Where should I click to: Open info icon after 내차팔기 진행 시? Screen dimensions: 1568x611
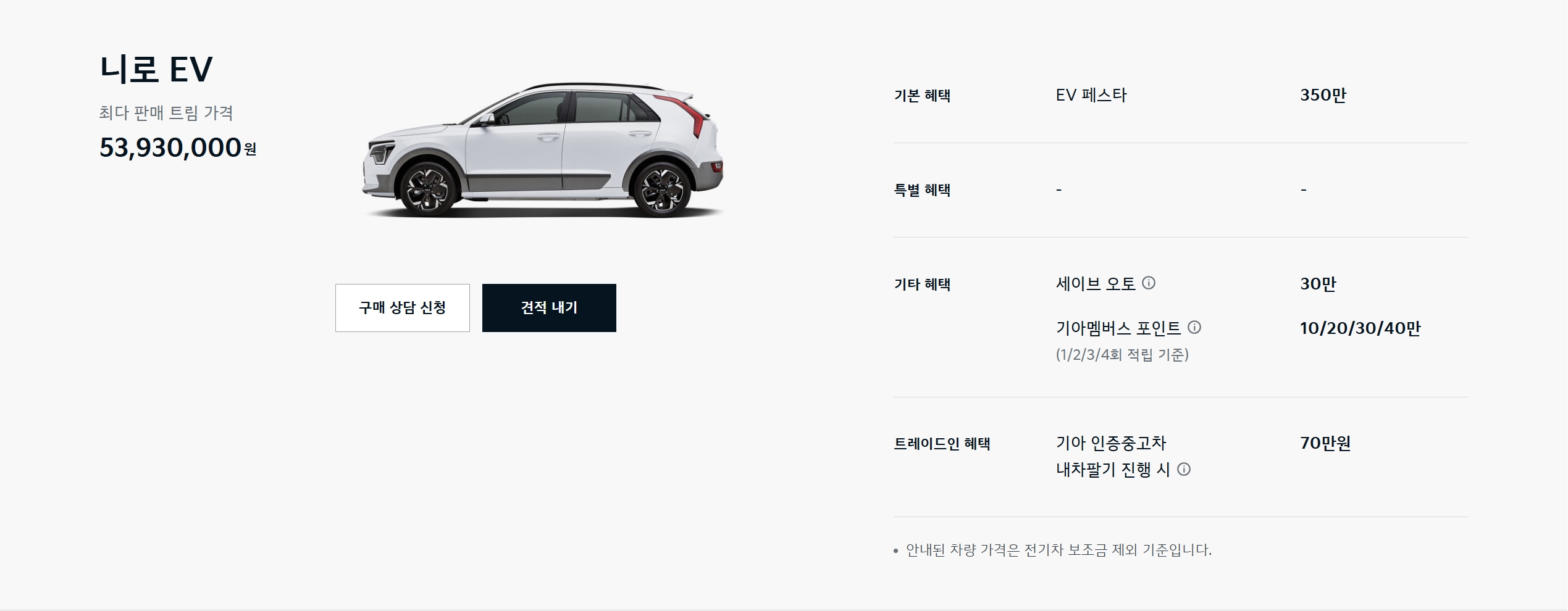tap(1184, 470)
